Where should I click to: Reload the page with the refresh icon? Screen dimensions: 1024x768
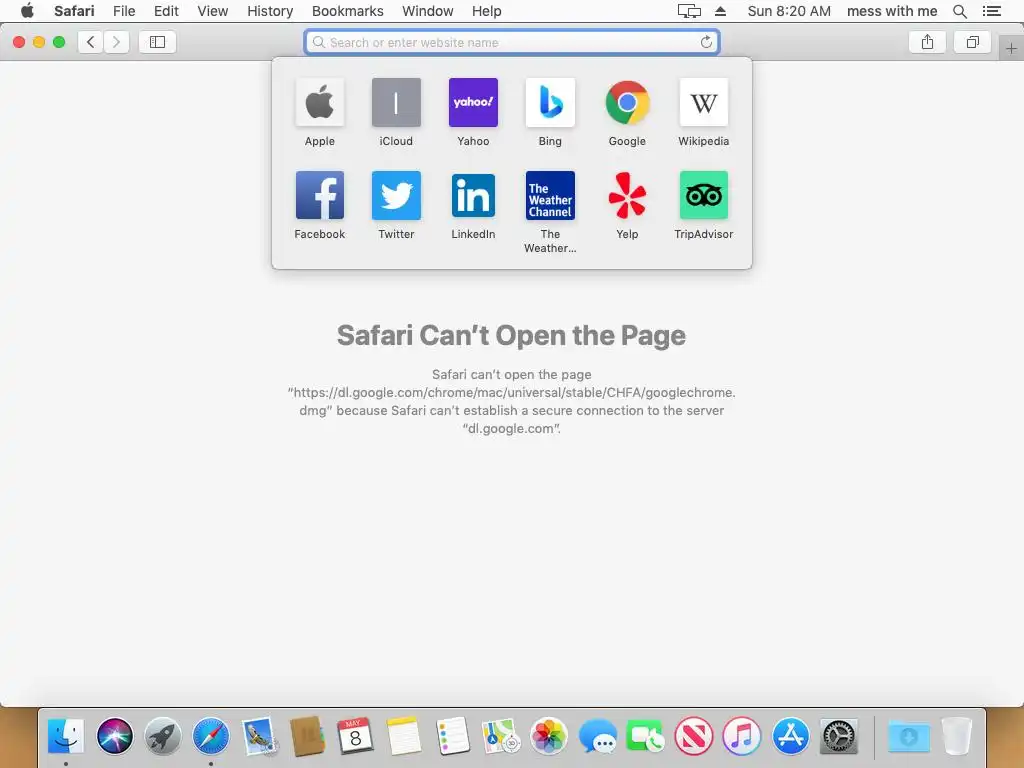coord(706,42)
